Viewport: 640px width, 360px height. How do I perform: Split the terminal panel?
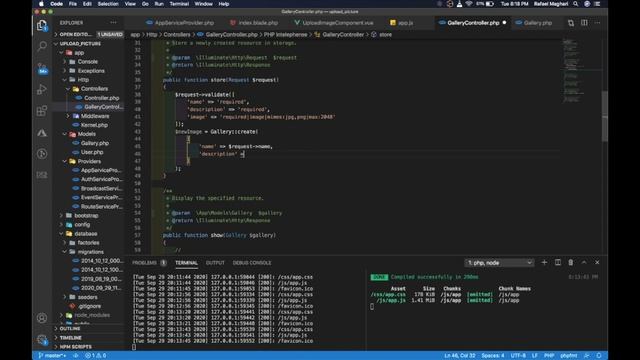pyautogui.click(x=558, y=262)
